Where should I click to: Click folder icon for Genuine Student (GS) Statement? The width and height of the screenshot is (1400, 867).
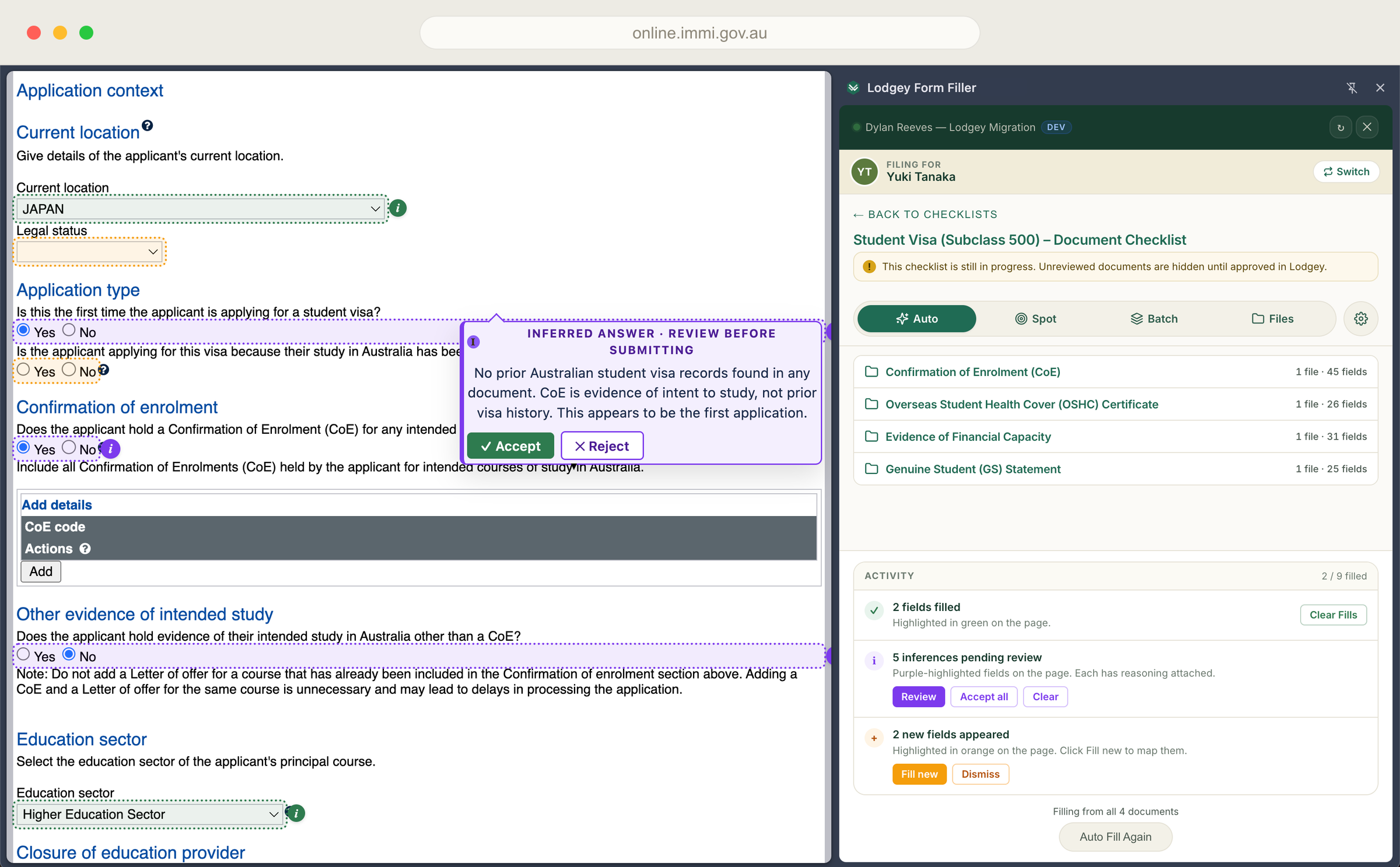click(x=871, y=469)
